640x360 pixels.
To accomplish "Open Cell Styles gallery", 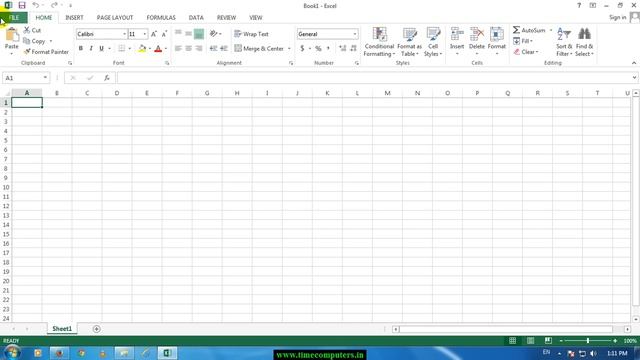I will point(433,42).
